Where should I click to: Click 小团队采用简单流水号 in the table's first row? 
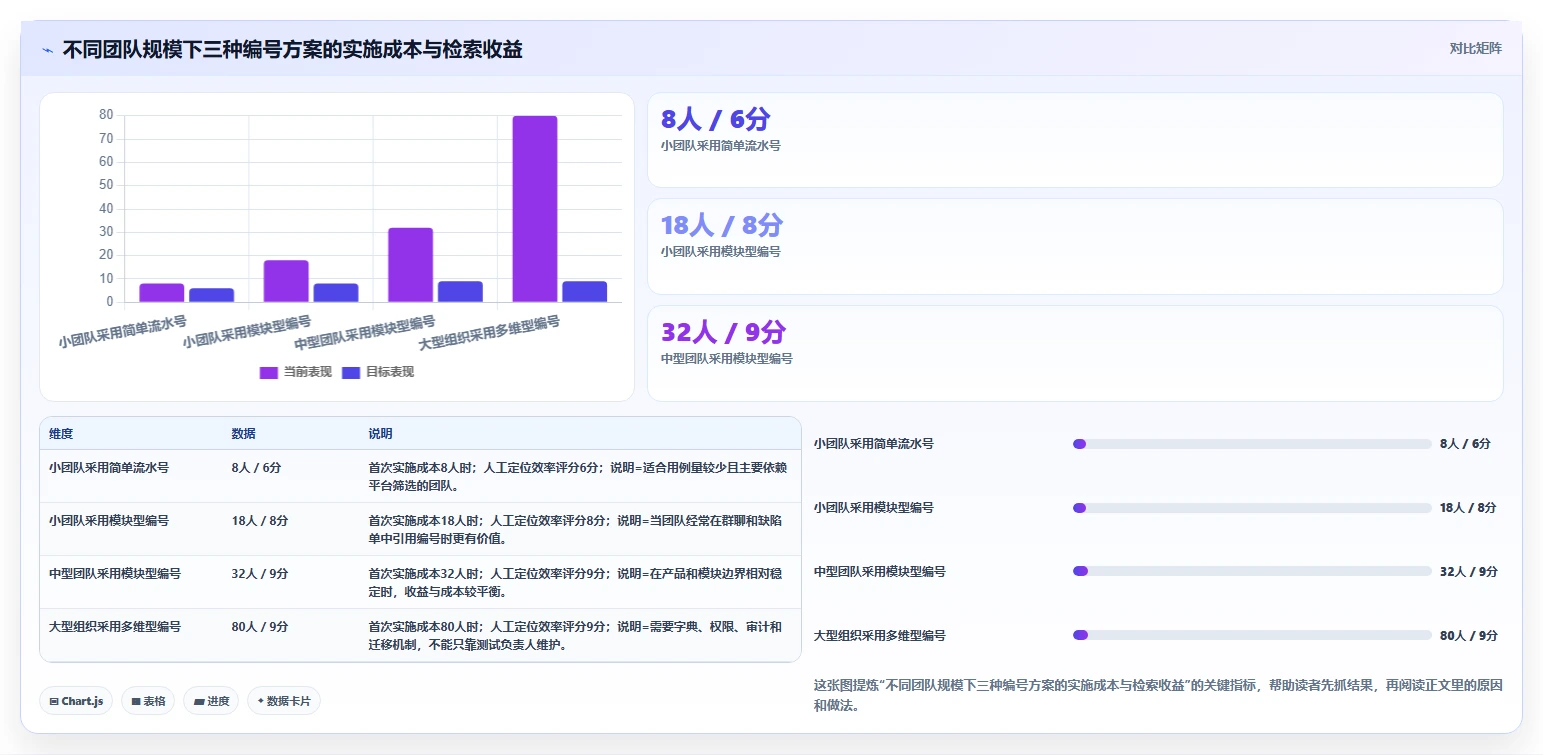(x=109, y=467)
